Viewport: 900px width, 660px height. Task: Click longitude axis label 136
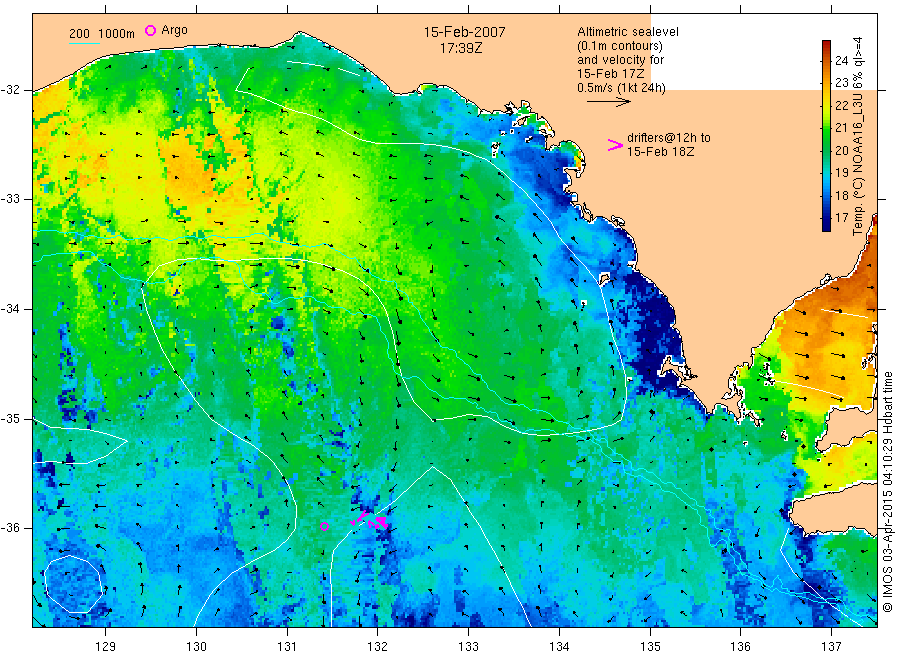pyautogui.click(x=740, y=647)
